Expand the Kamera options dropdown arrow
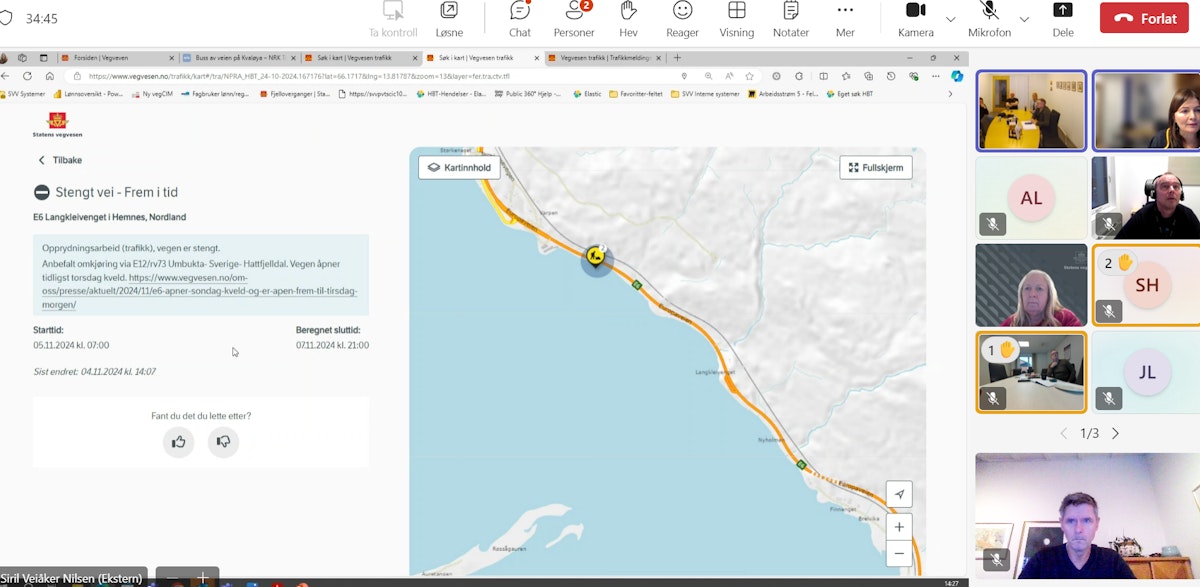The height and width of the screenshot is (587, 1200). (x=950, y=19)
